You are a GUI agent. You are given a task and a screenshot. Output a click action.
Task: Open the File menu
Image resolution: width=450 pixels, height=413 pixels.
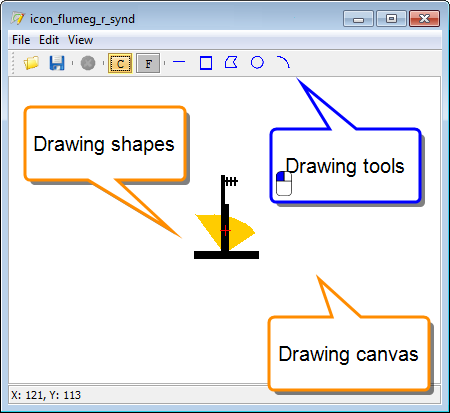click(x=21, y=40)
